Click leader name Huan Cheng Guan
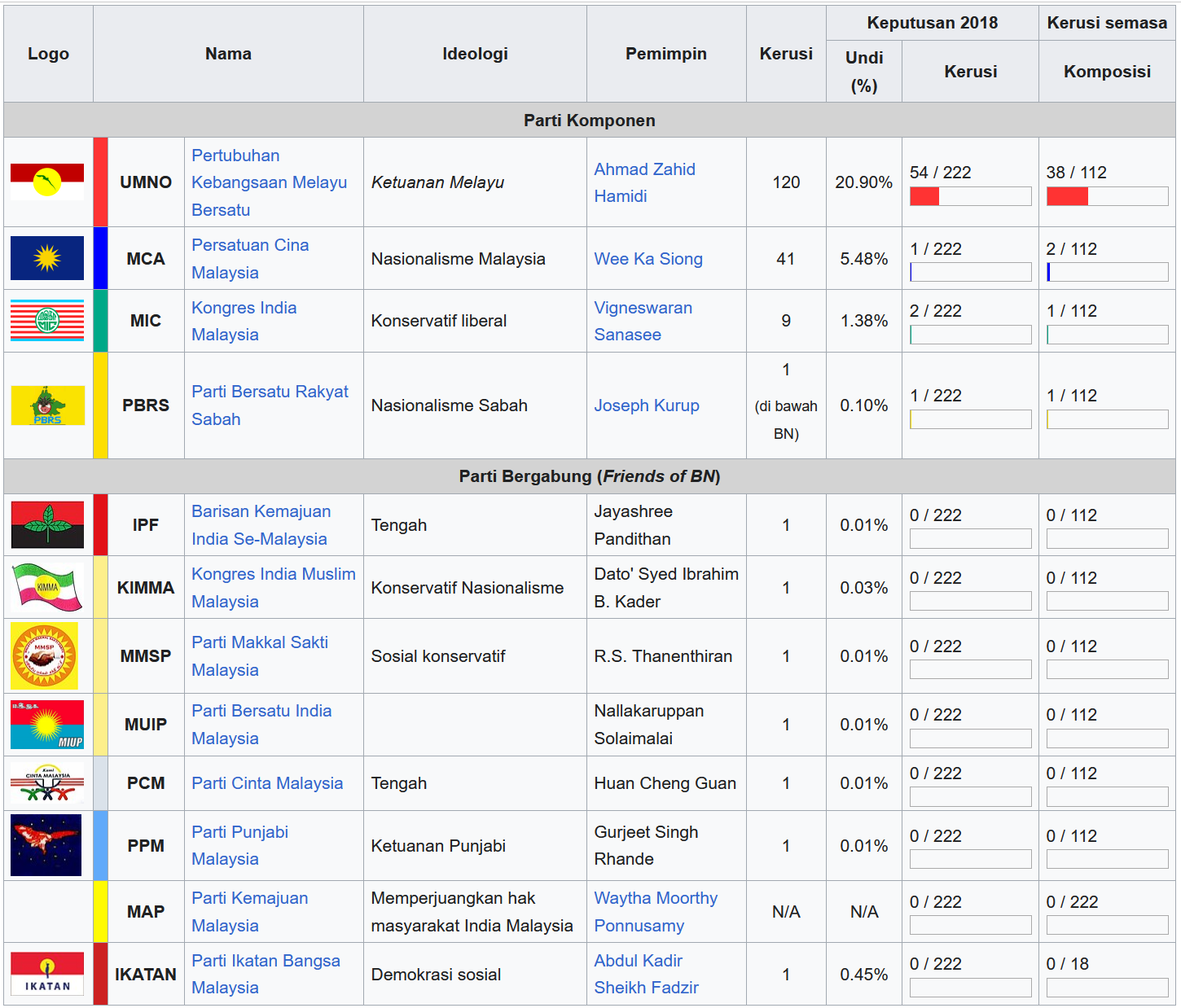This screenshot has height=1008, width=1181. tap(665, 783)
